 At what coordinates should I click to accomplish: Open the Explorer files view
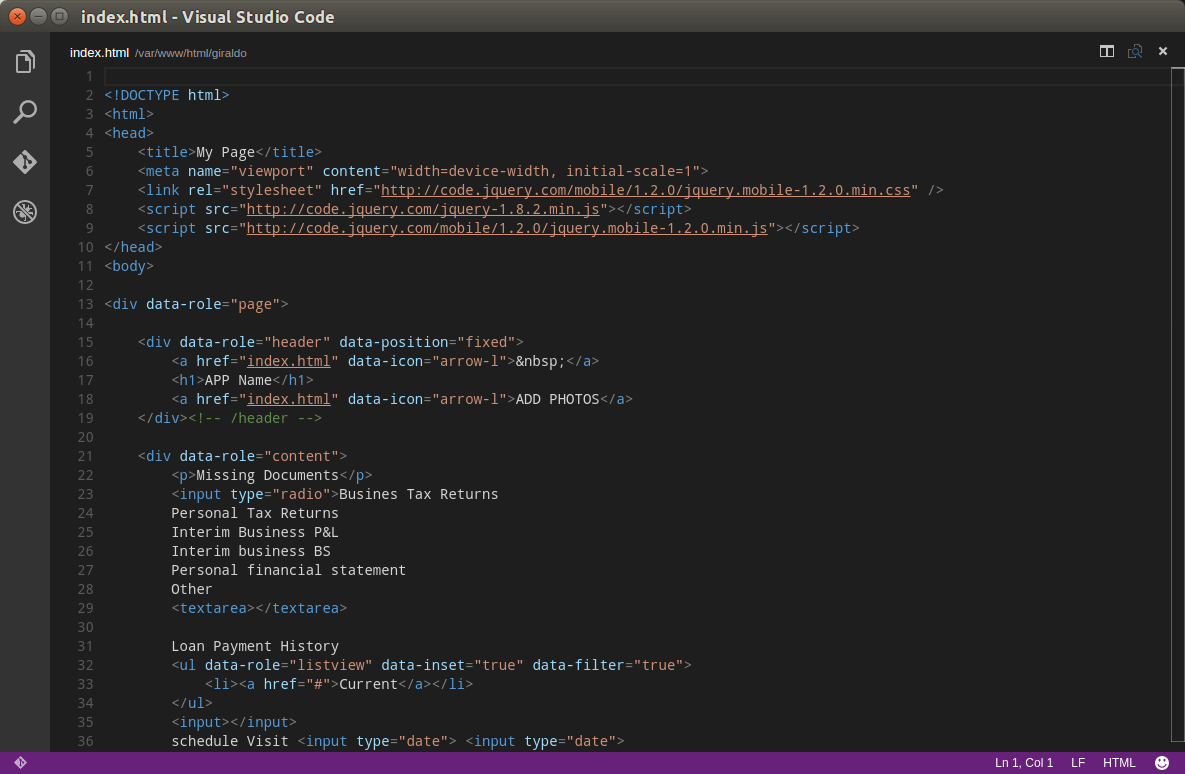click(x=25, y=61)
